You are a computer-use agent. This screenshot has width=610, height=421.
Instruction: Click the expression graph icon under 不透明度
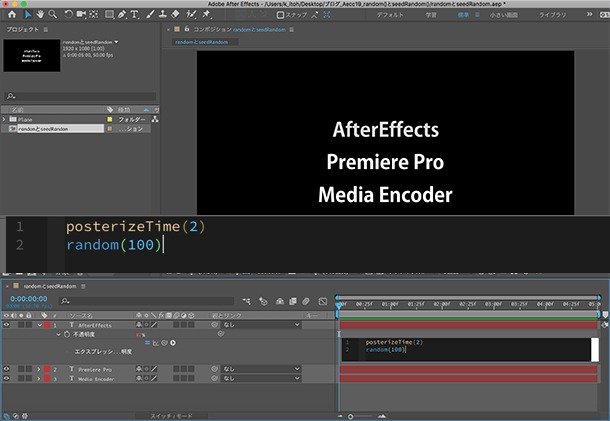coord(156,343)
